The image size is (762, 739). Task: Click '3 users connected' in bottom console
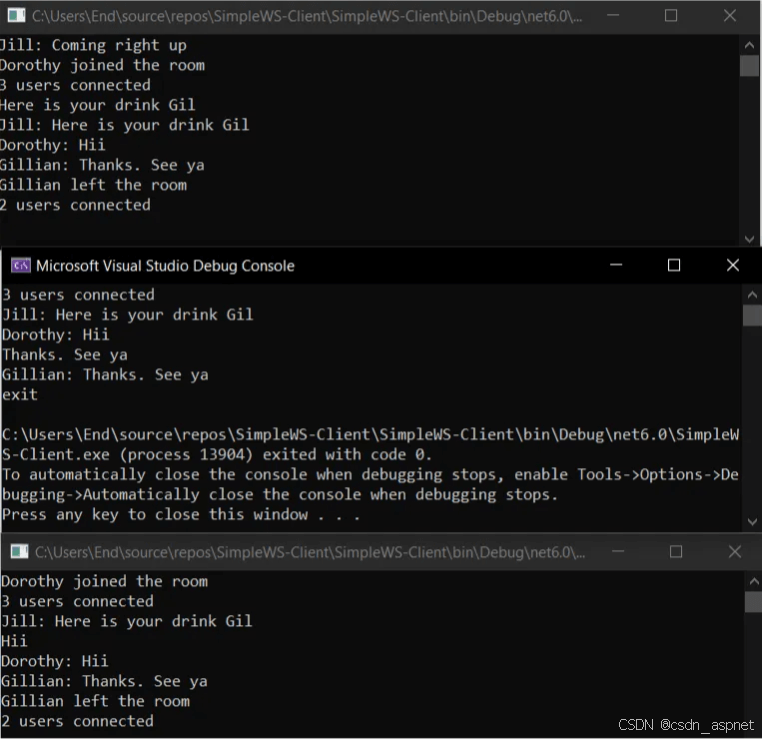[77, 602]
